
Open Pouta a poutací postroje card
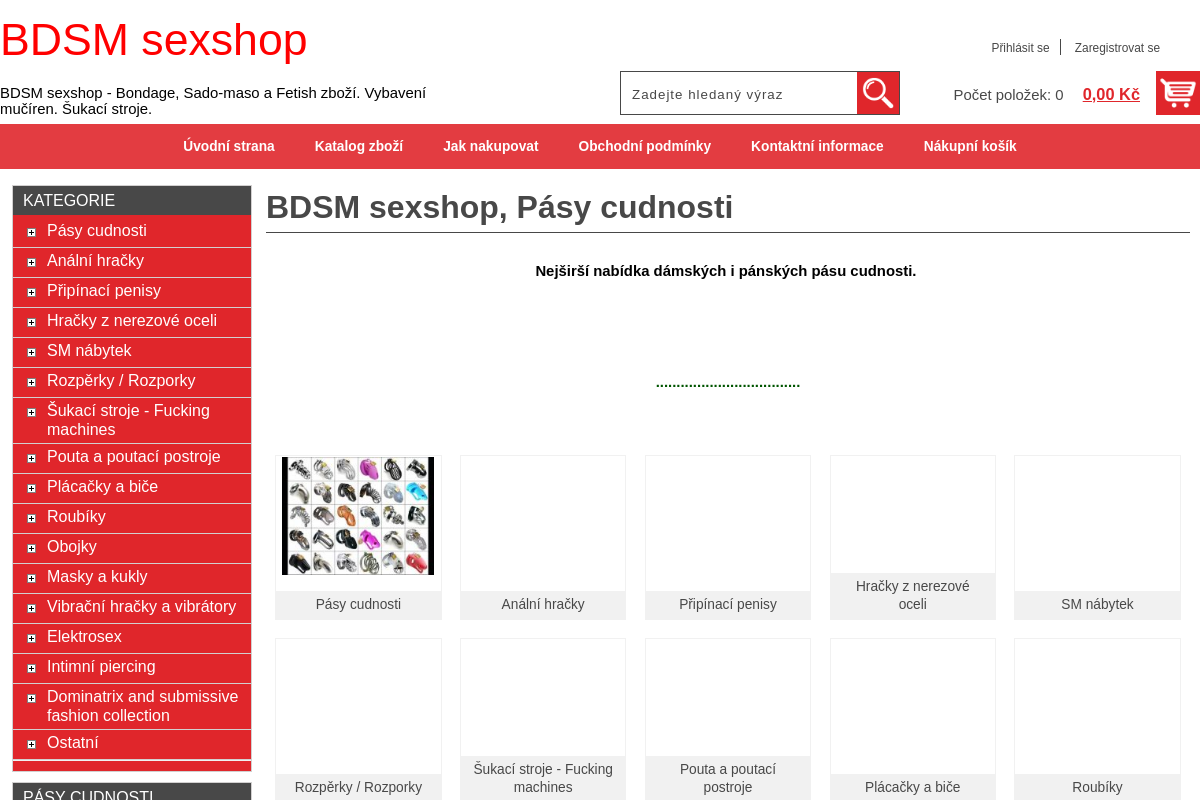click(728, 719)
